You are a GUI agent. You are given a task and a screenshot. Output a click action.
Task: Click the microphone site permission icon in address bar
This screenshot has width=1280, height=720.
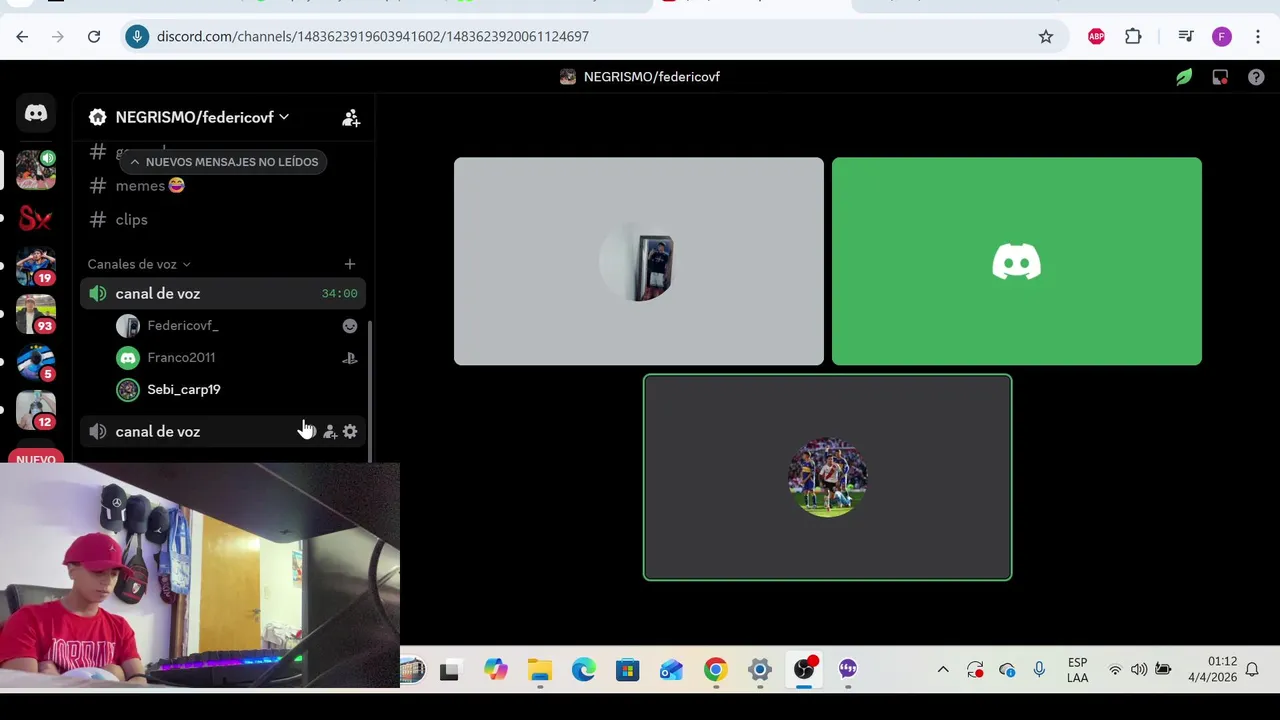click(138, 37)
